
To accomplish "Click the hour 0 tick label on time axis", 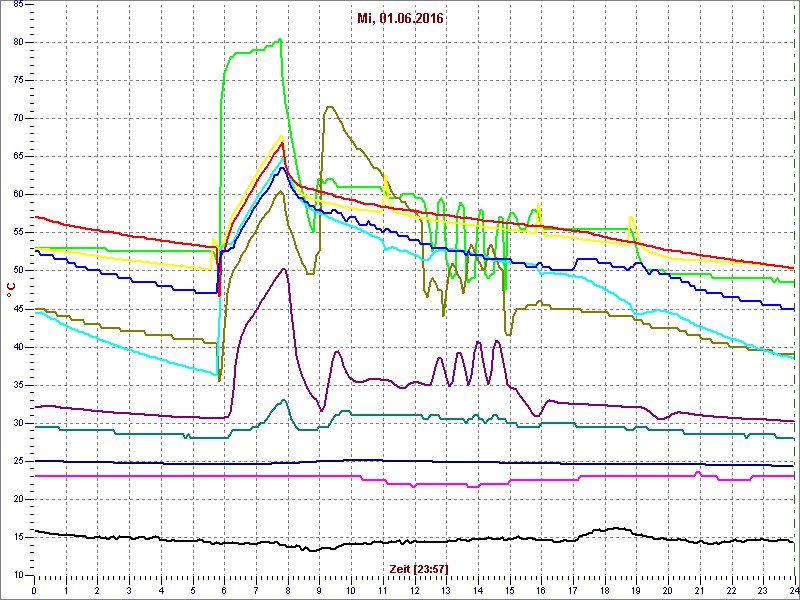I will tap(34, 590).
